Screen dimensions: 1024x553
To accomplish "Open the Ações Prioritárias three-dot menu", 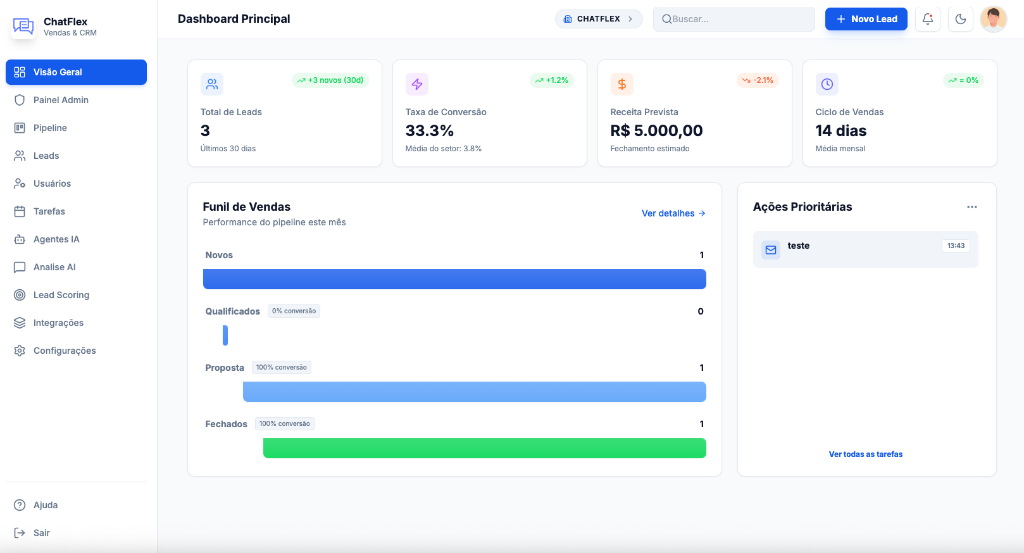I will [x=972, y=207].
